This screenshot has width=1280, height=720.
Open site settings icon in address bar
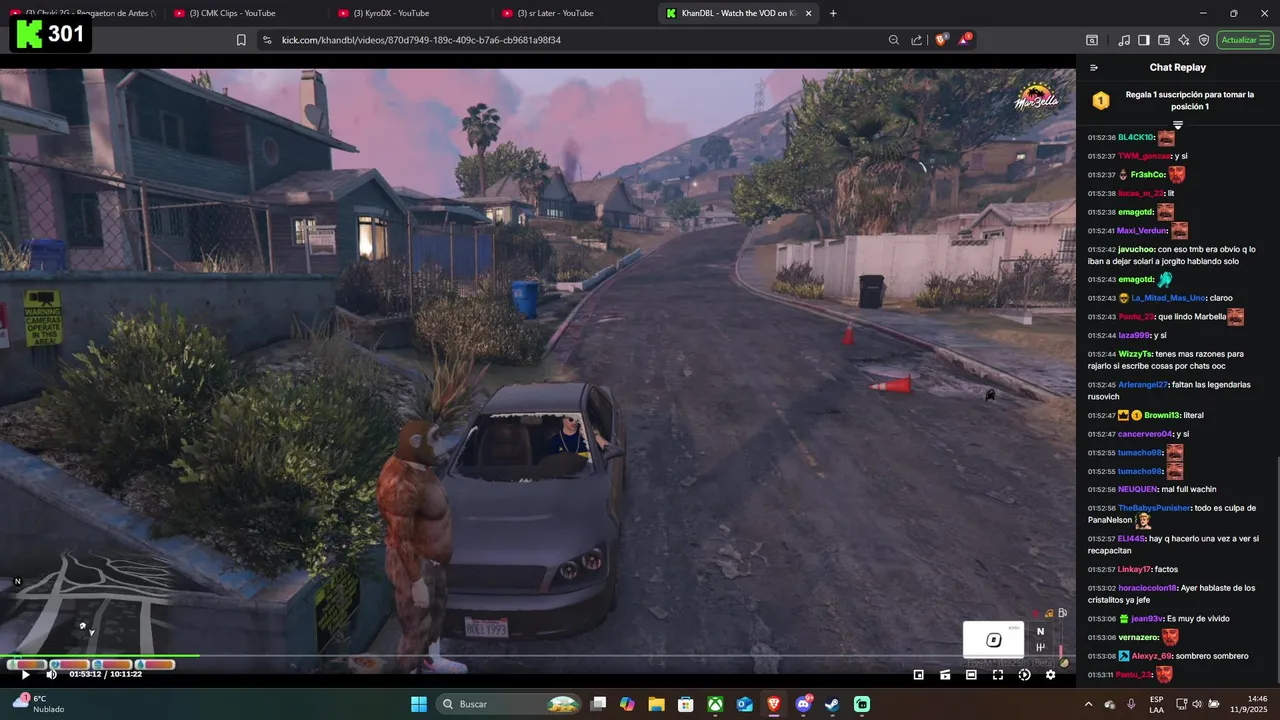(266, 40)
